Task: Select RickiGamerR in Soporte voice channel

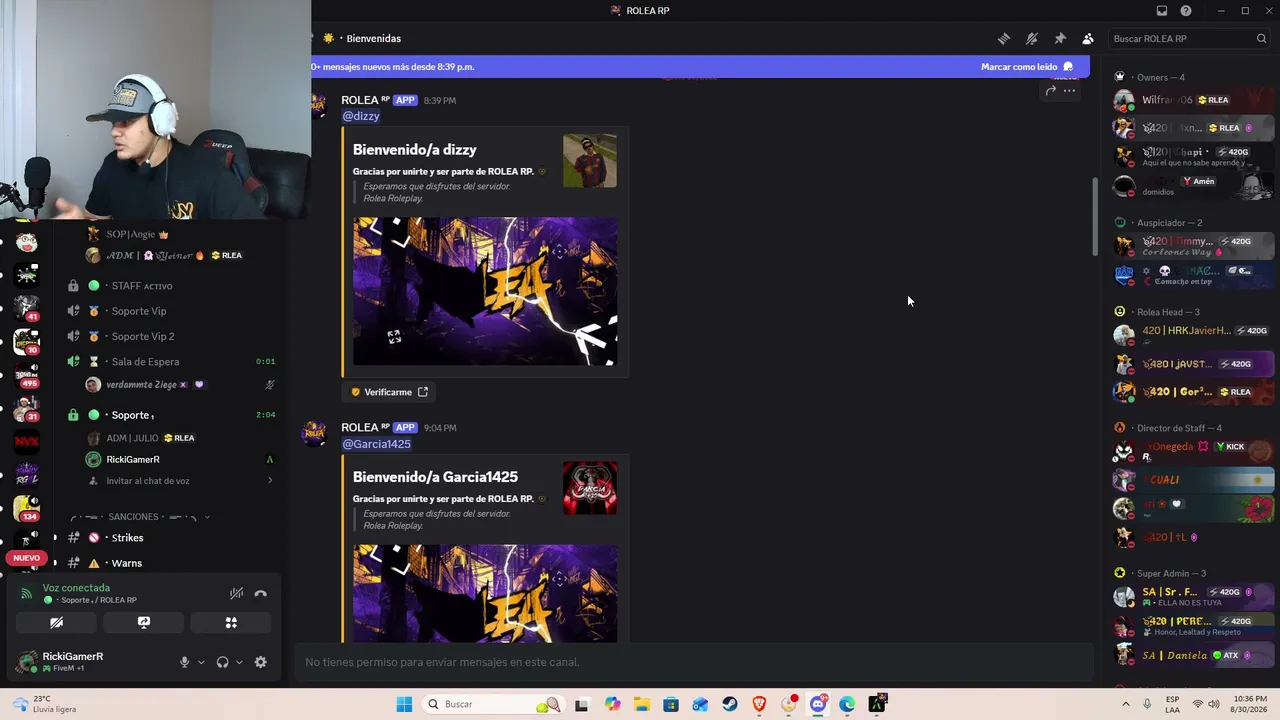Action: click(x=133, y=460)
